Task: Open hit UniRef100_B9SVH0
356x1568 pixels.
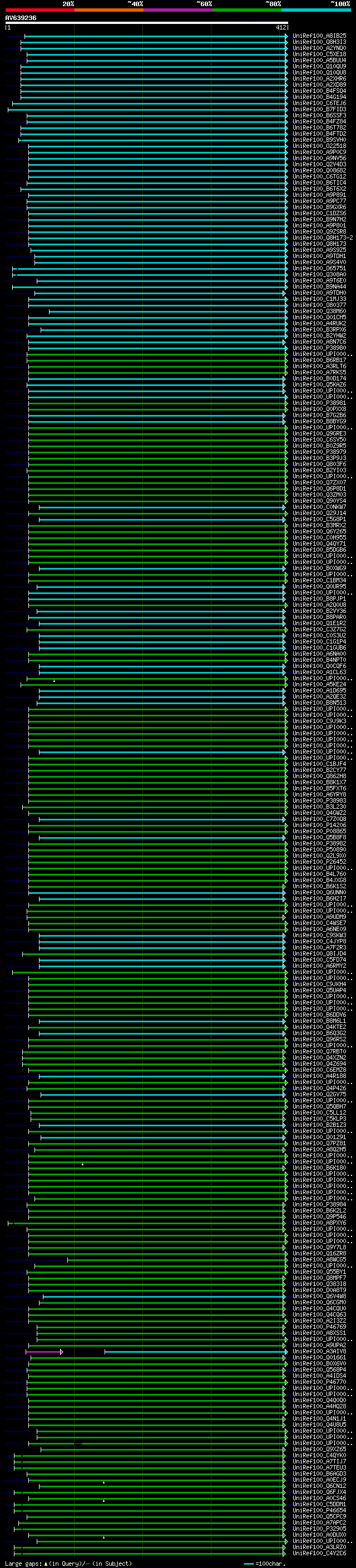Action: click(319, 140)
